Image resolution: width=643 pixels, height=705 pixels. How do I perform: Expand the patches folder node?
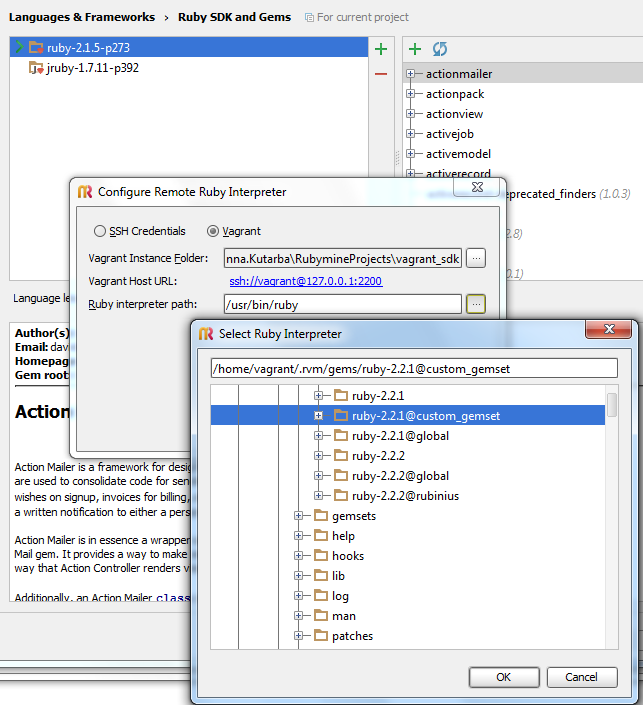[299, 636]
